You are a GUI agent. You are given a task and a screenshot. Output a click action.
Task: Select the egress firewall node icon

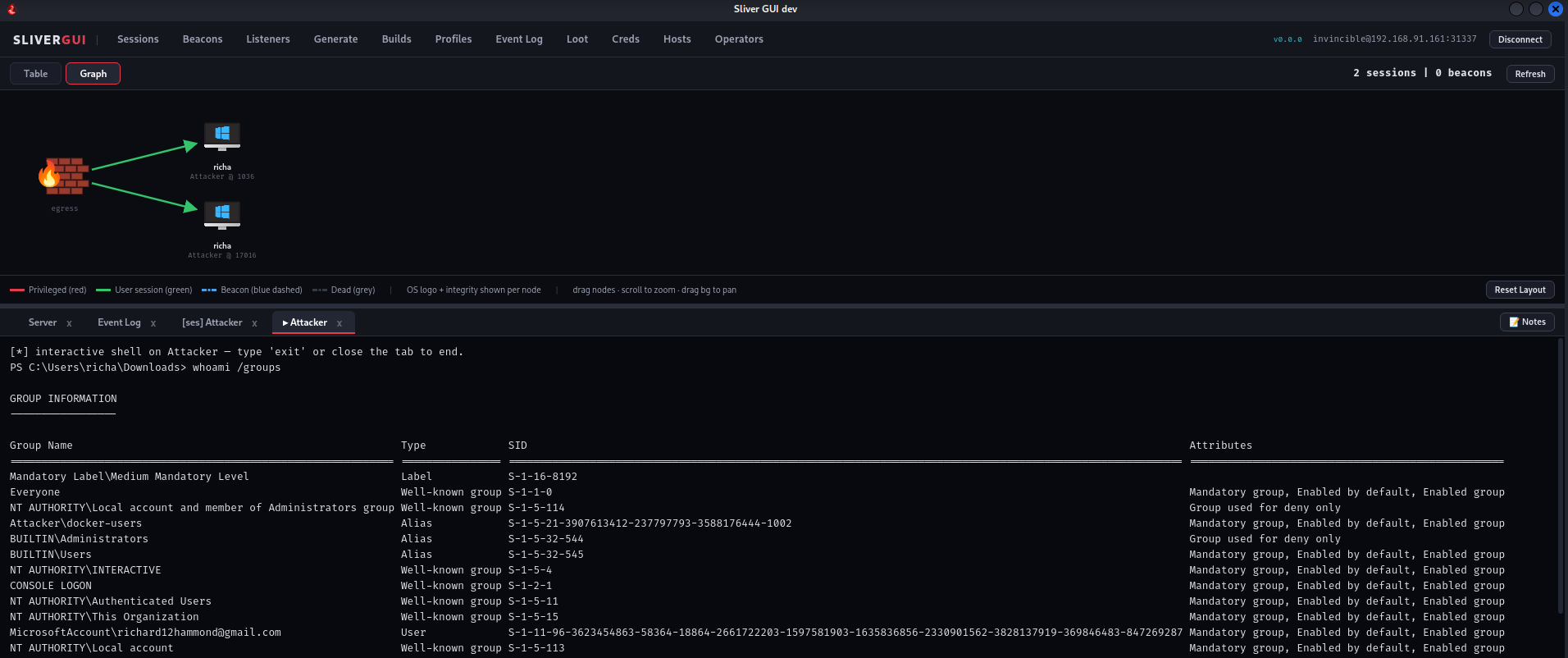[64, 176]
